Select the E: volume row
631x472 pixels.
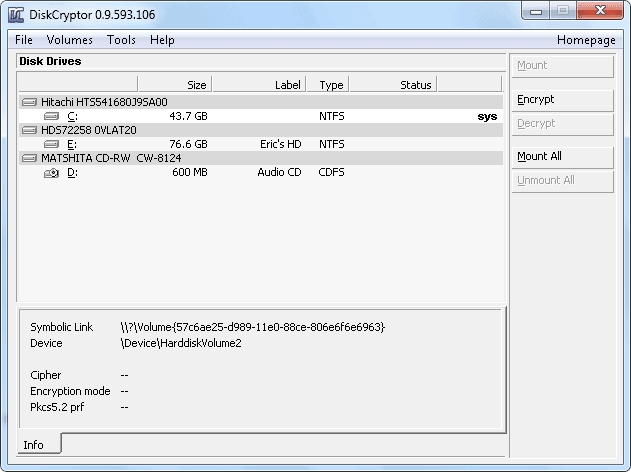261,144
